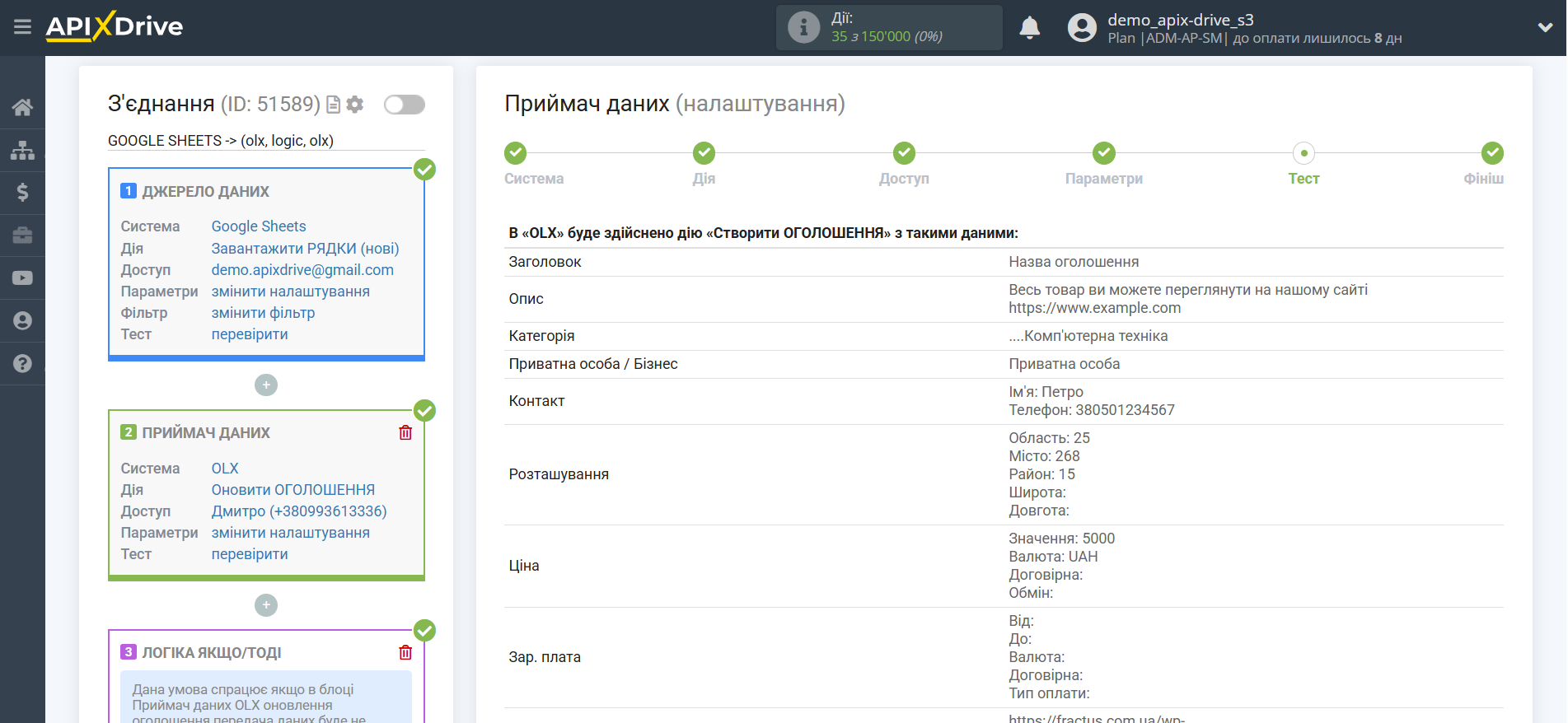Image resolution: width=1568 pixels, height=723 pixels.
Task: Click the actions counter 35 з 150'000
Action: pyautogui.click(x=887, y=36)
